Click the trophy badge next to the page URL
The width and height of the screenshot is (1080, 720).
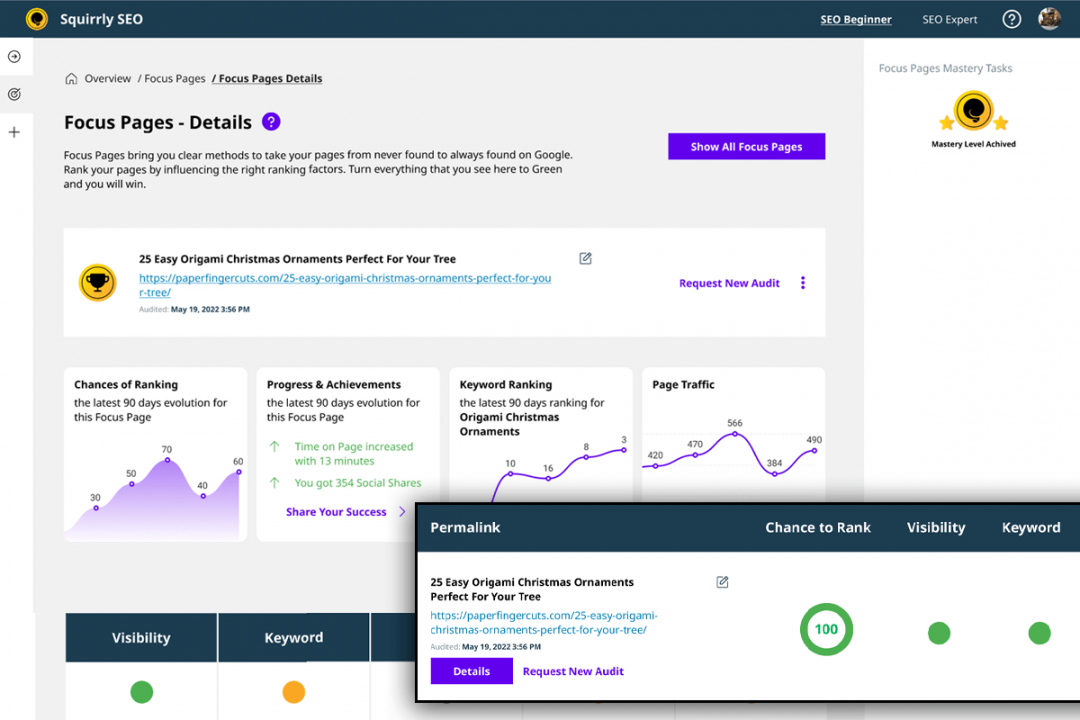[97, 282]
